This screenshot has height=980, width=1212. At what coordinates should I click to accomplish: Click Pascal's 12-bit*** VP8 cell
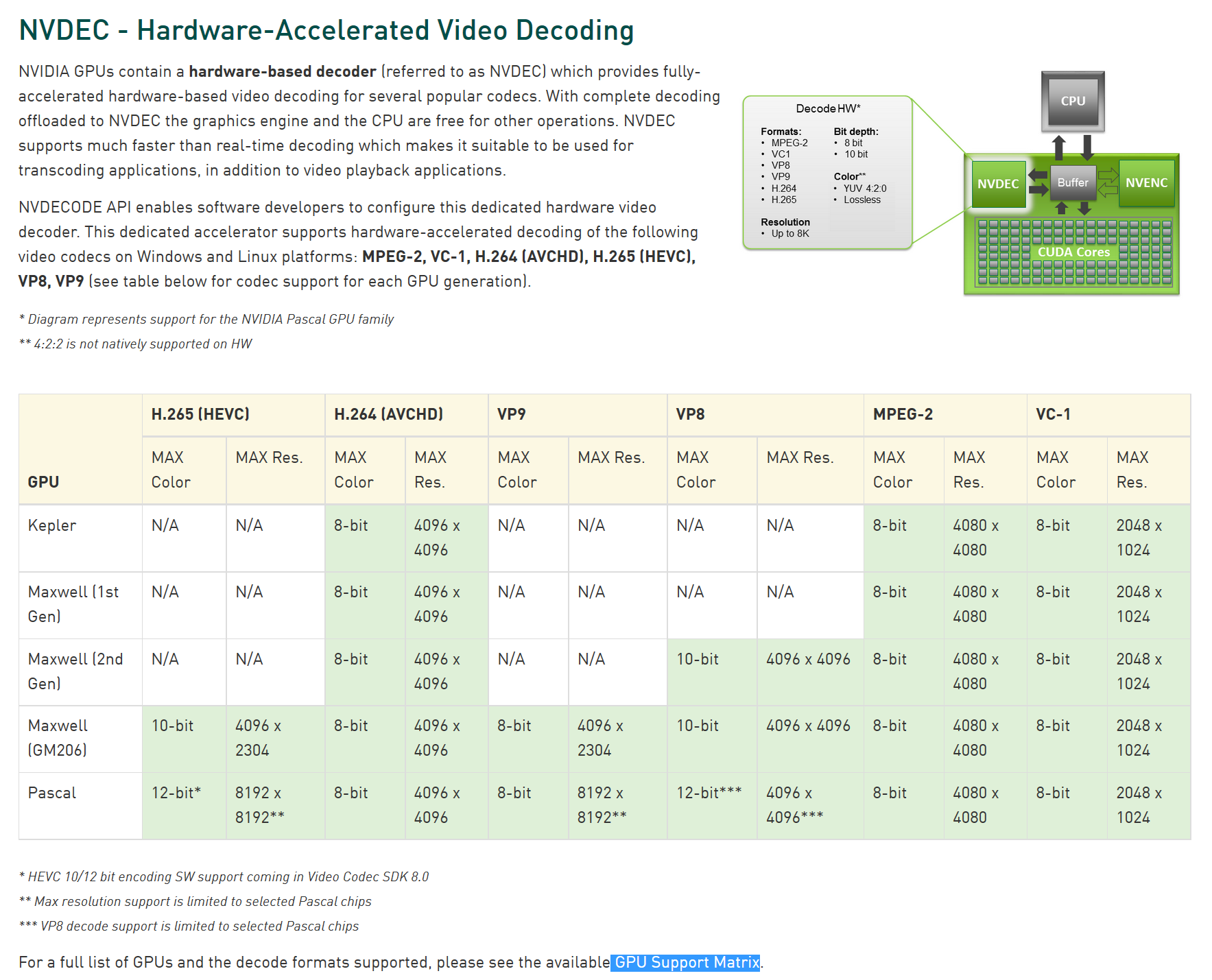[712, 806]
